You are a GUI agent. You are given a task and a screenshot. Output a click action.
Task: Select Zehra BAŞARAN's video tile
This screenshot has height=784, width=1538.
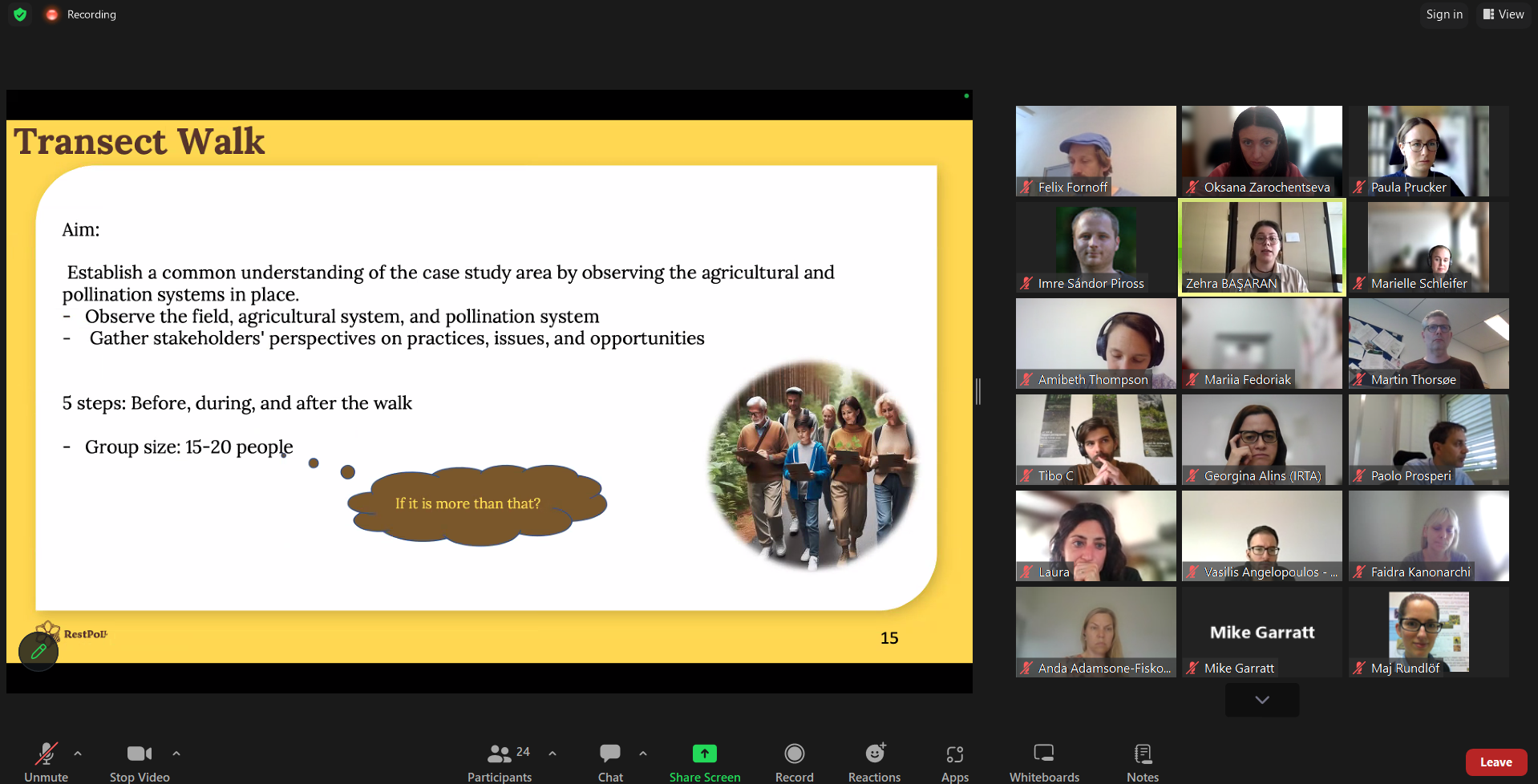[x=1262, y=248]
